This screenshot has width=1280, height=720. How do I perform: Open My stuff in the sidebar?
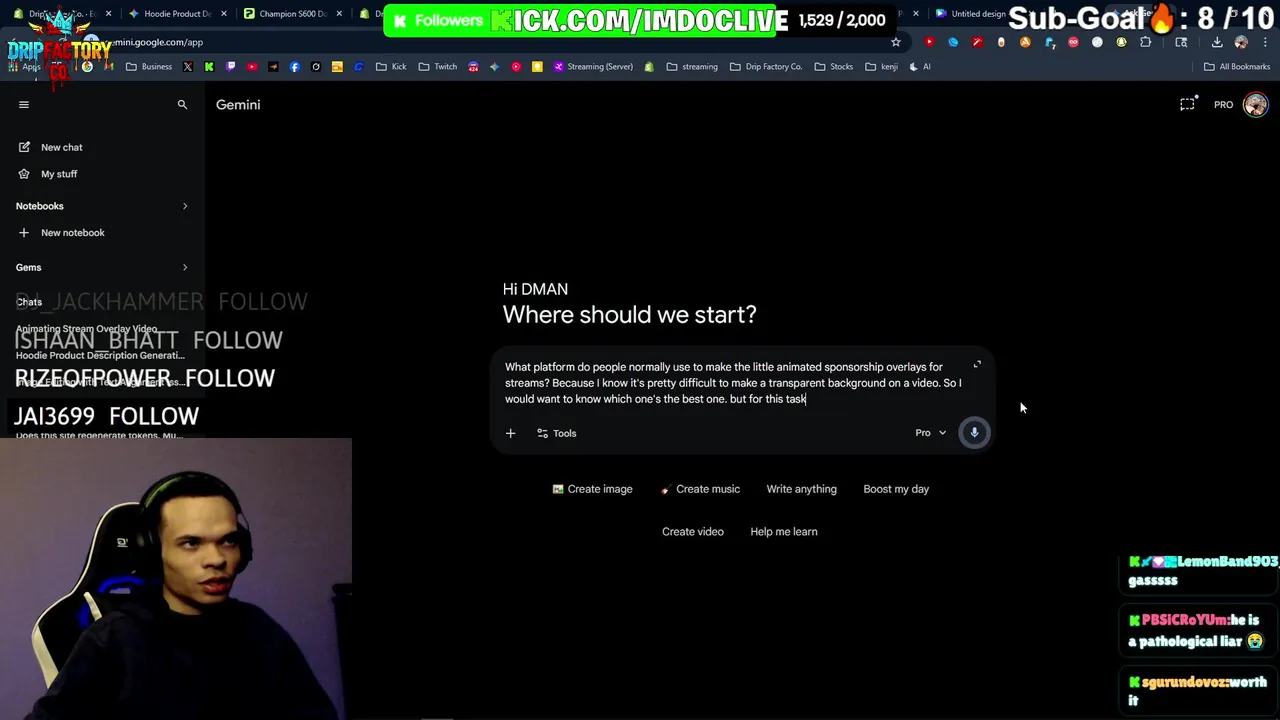tap(102, 174)
